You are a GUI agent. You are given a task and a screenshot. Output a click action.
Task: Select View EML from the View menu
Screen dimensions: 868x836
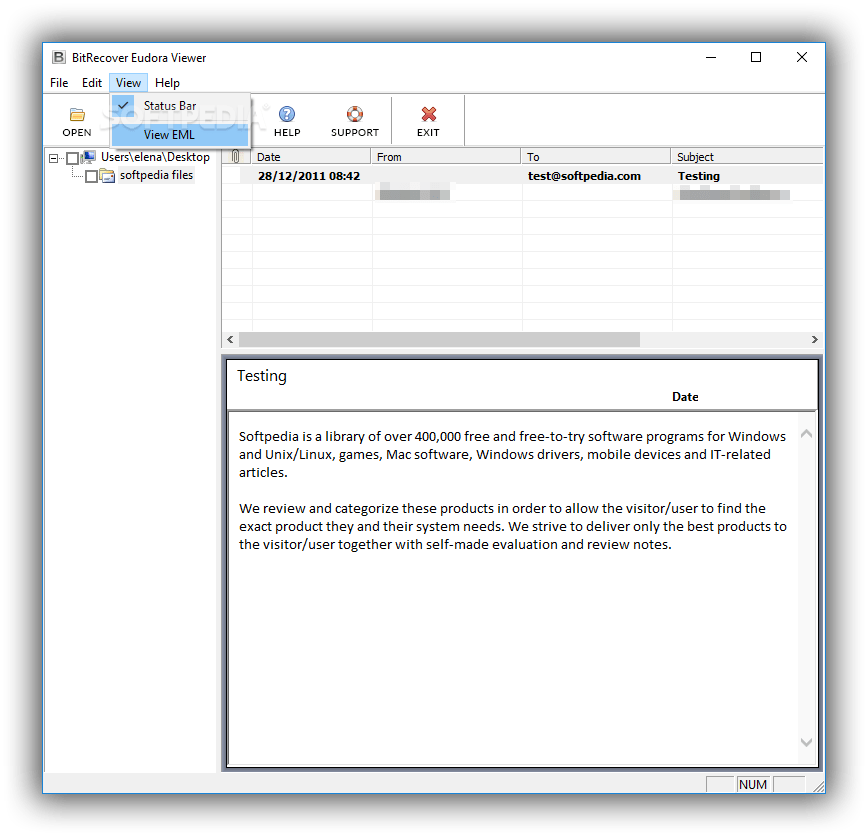pyautogui.click(x=168, y=134)
